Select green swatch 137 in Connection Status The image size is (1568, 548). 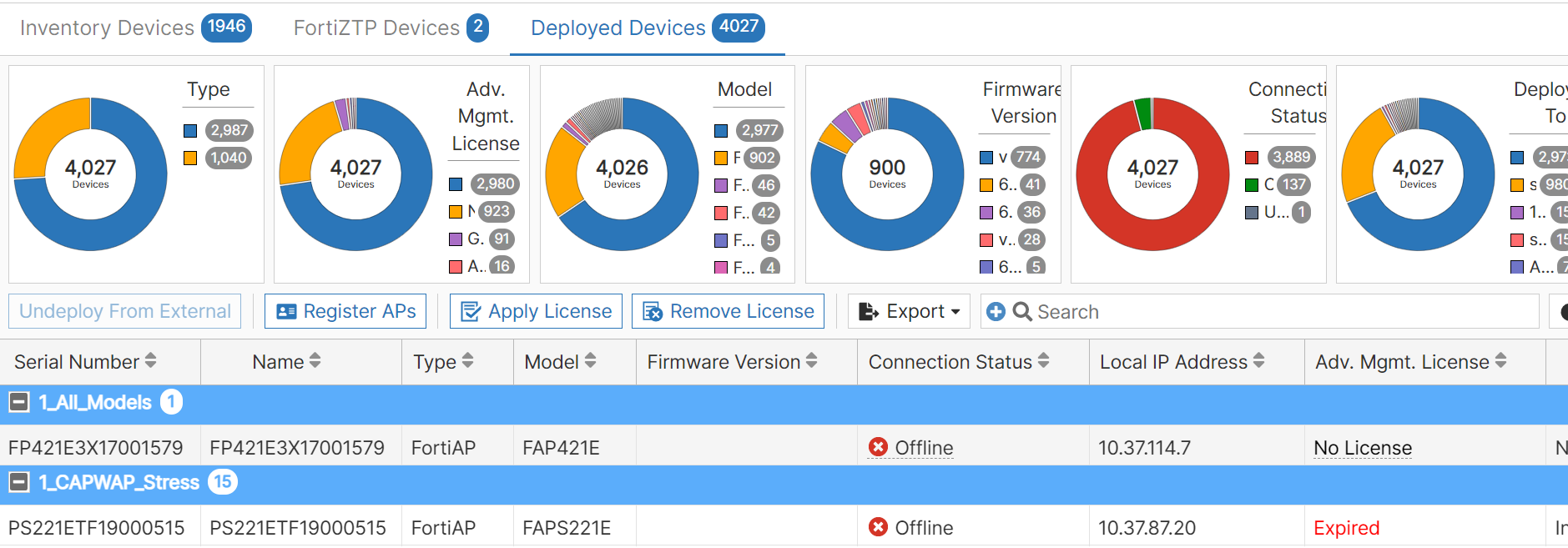(x=1252, y=184)
